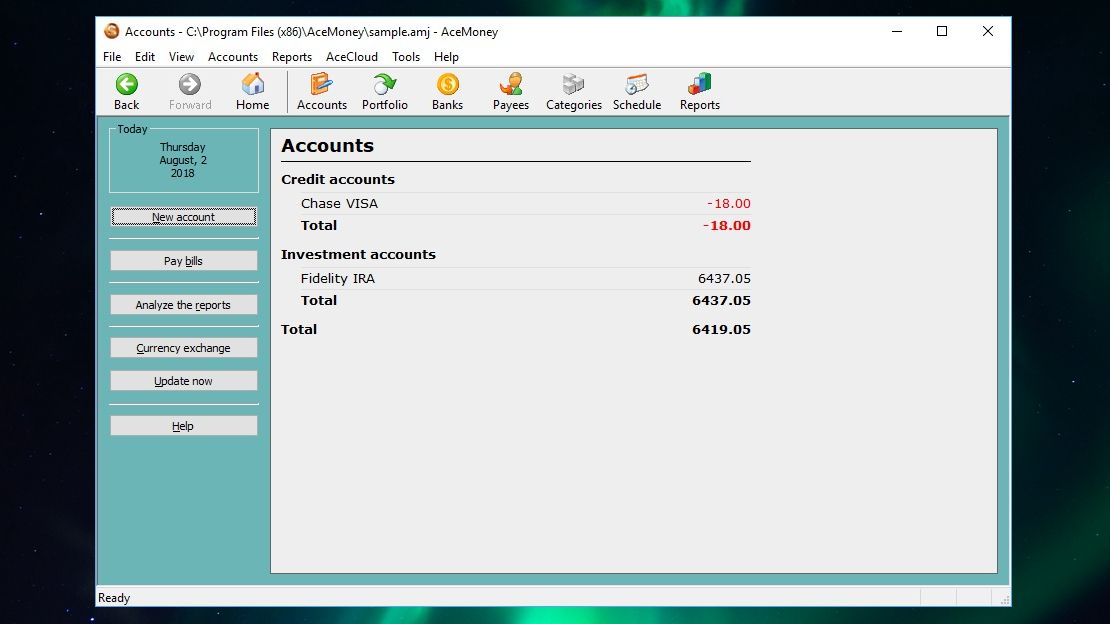
Task: Maximize the AceMoney window
Action: pos(942,31)
